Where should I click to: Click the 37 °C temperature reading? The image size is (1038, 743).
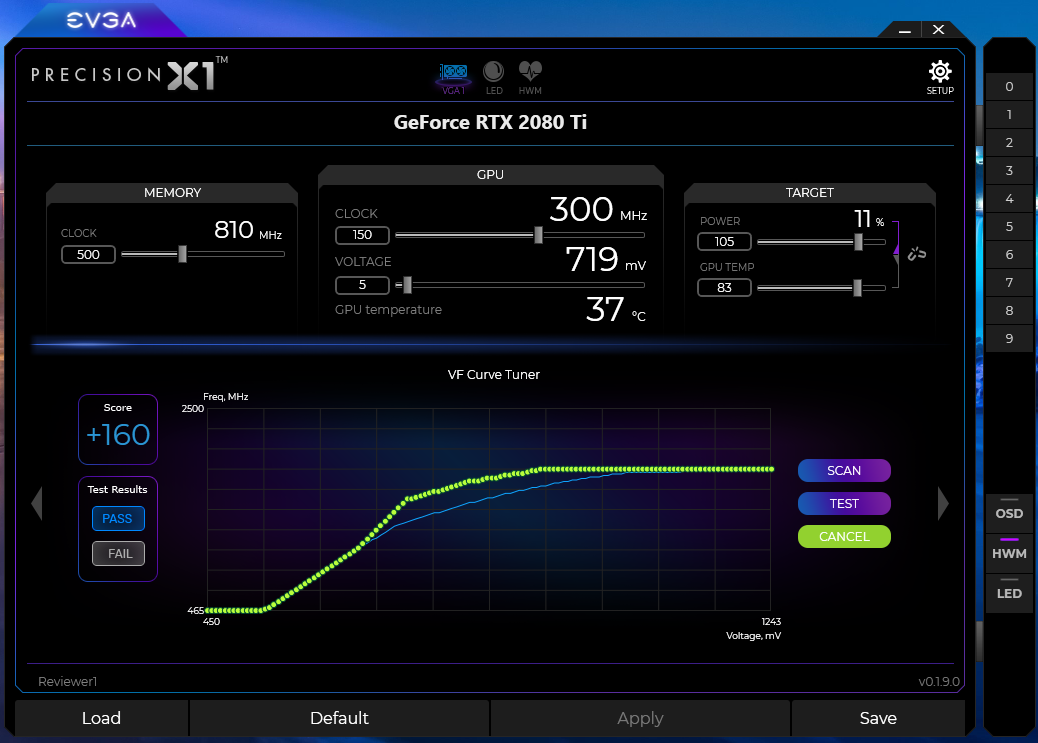pyautogui.click(x=616, y=309)
